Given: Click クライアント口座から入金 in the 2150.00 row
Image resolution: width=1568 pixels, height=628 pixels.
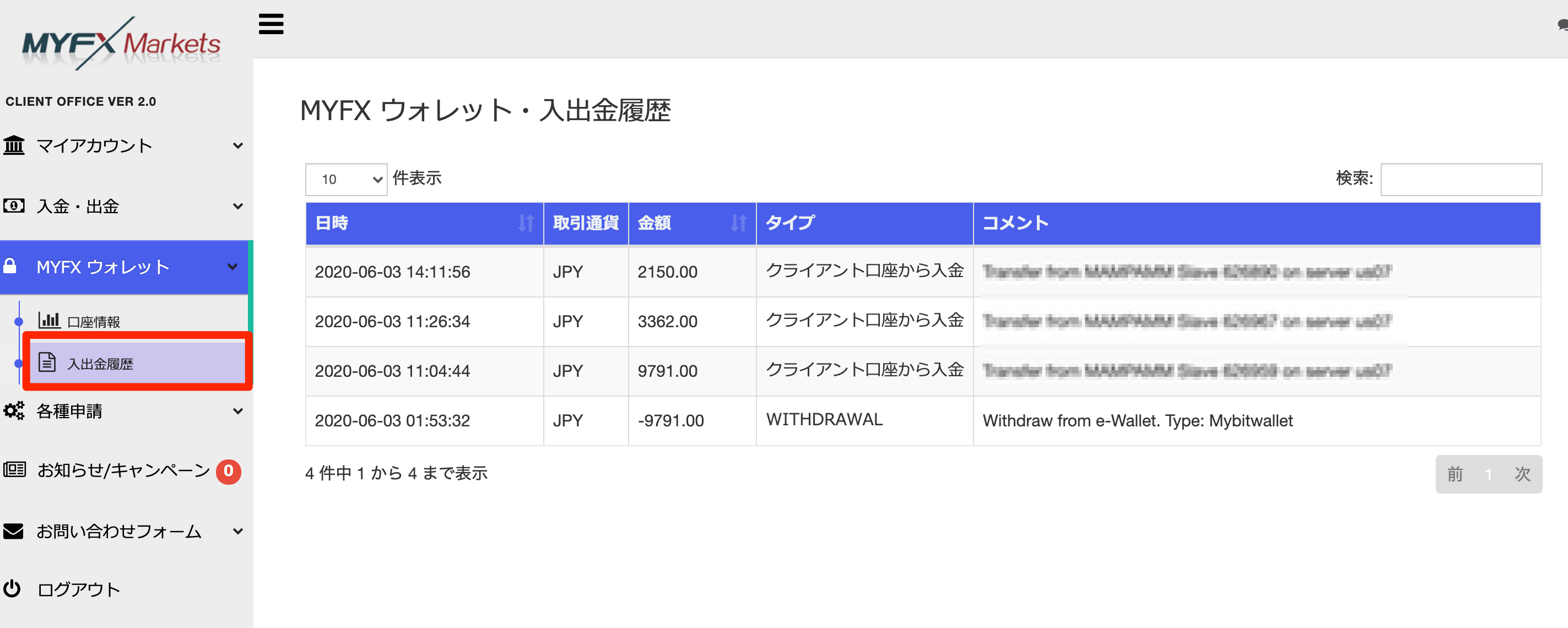Looking at the screenshot, I should click(864, 270).
